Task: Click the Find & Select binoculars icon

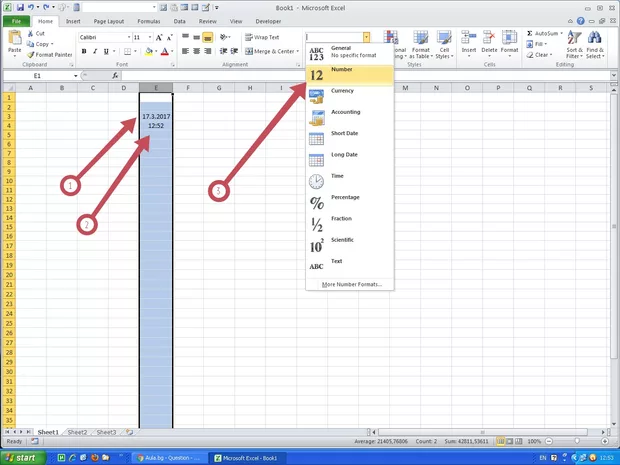Action: coord(594,38)
